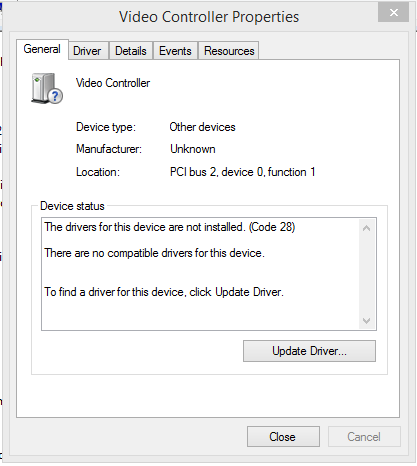
Task: Click the 'Code 28' error message line
Action: coord(170,227)
